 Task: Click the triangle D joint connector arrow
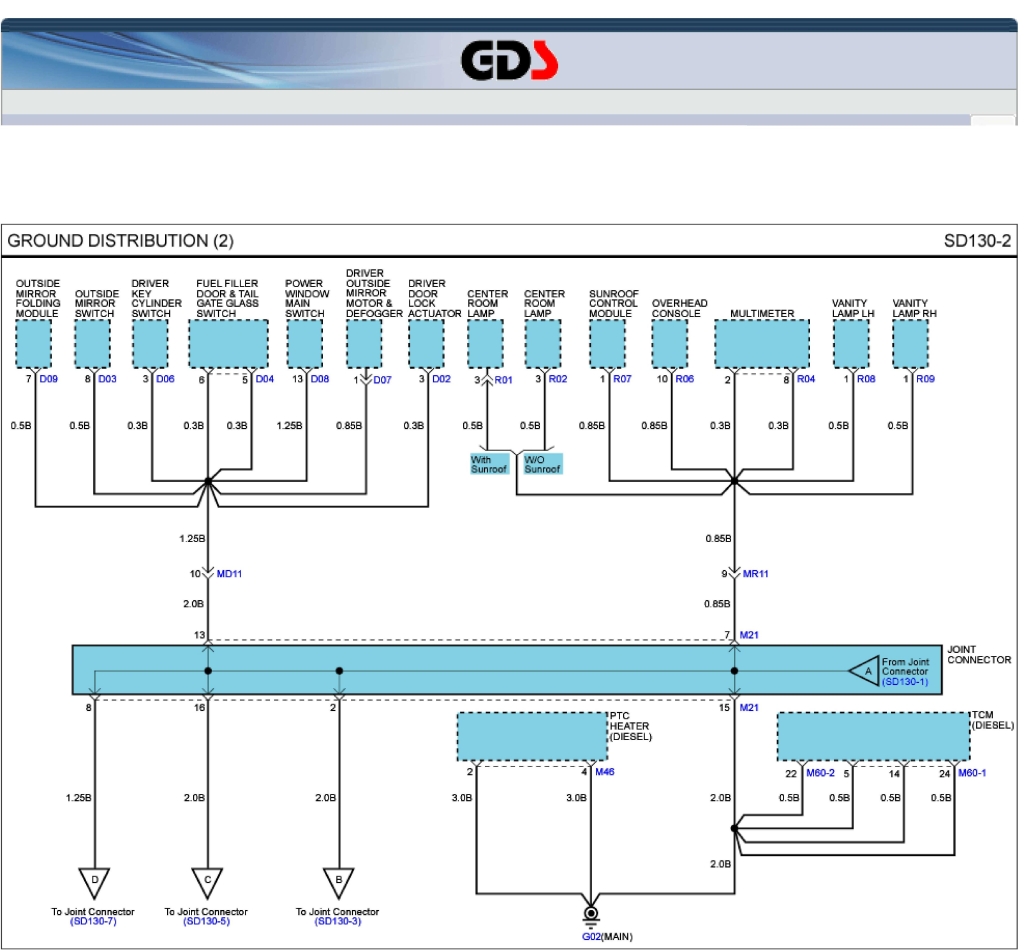pos(94,881)
